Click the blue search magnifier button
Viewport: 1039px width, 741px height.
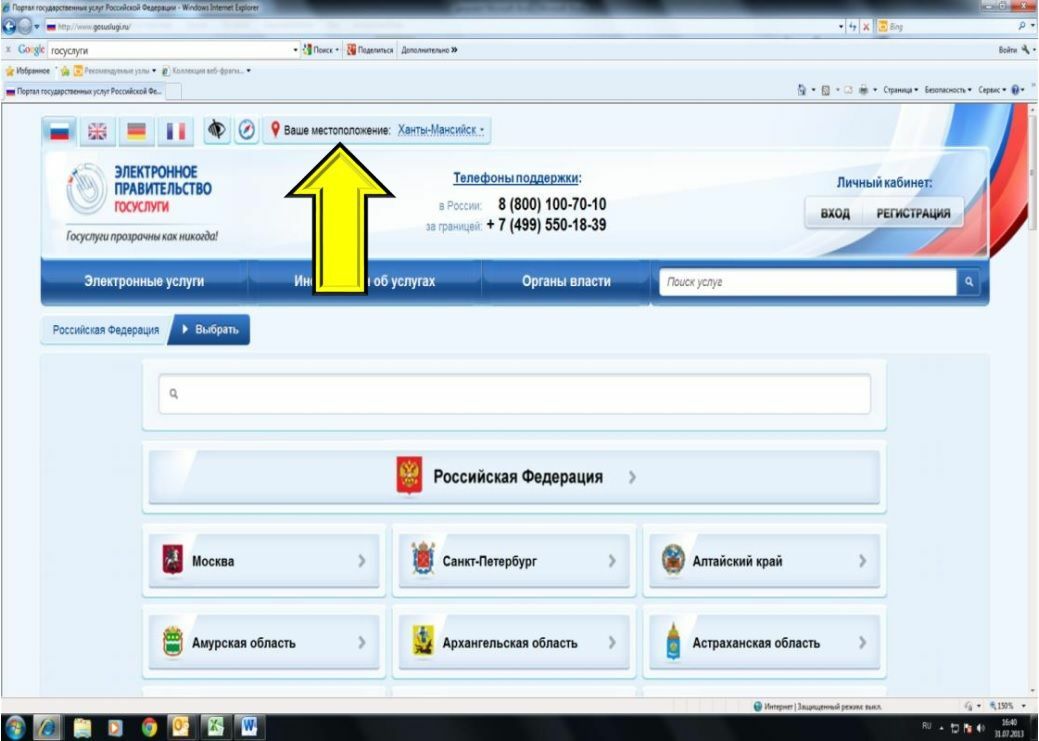(969, 282)
